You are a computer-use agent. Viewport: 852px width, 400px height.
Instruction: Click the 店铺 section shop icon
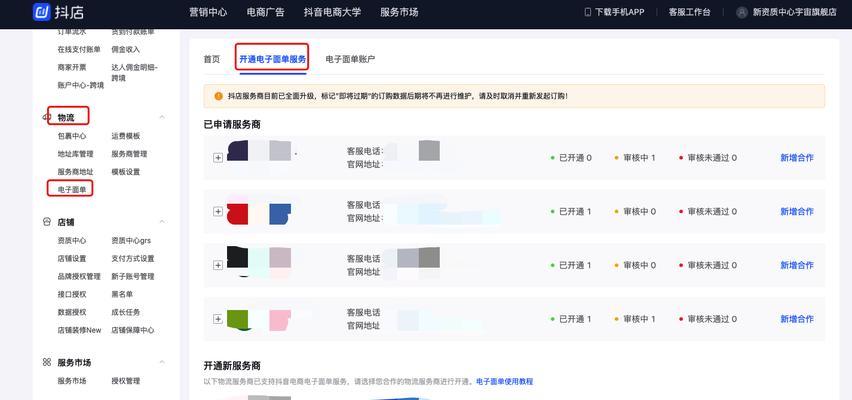coord(47,222)
